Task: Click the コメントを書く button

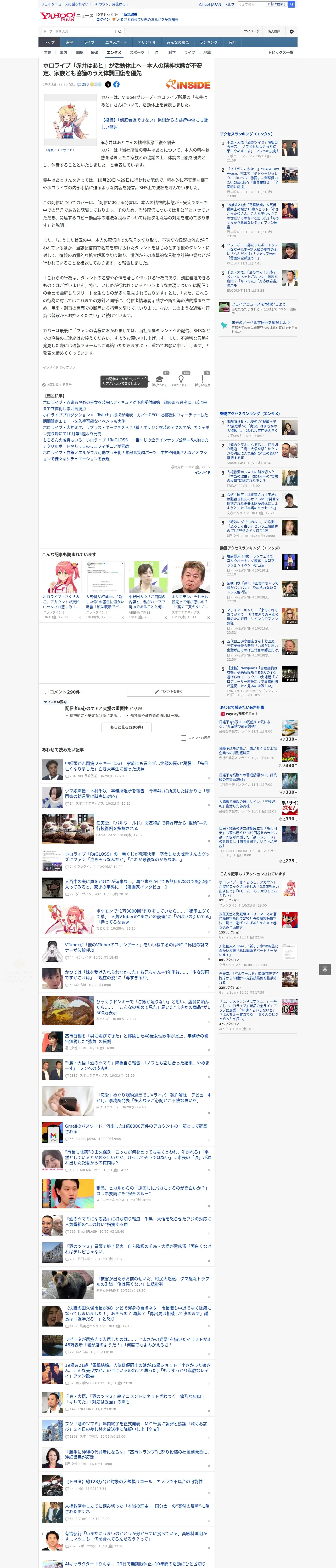Action: coord(169,691)
